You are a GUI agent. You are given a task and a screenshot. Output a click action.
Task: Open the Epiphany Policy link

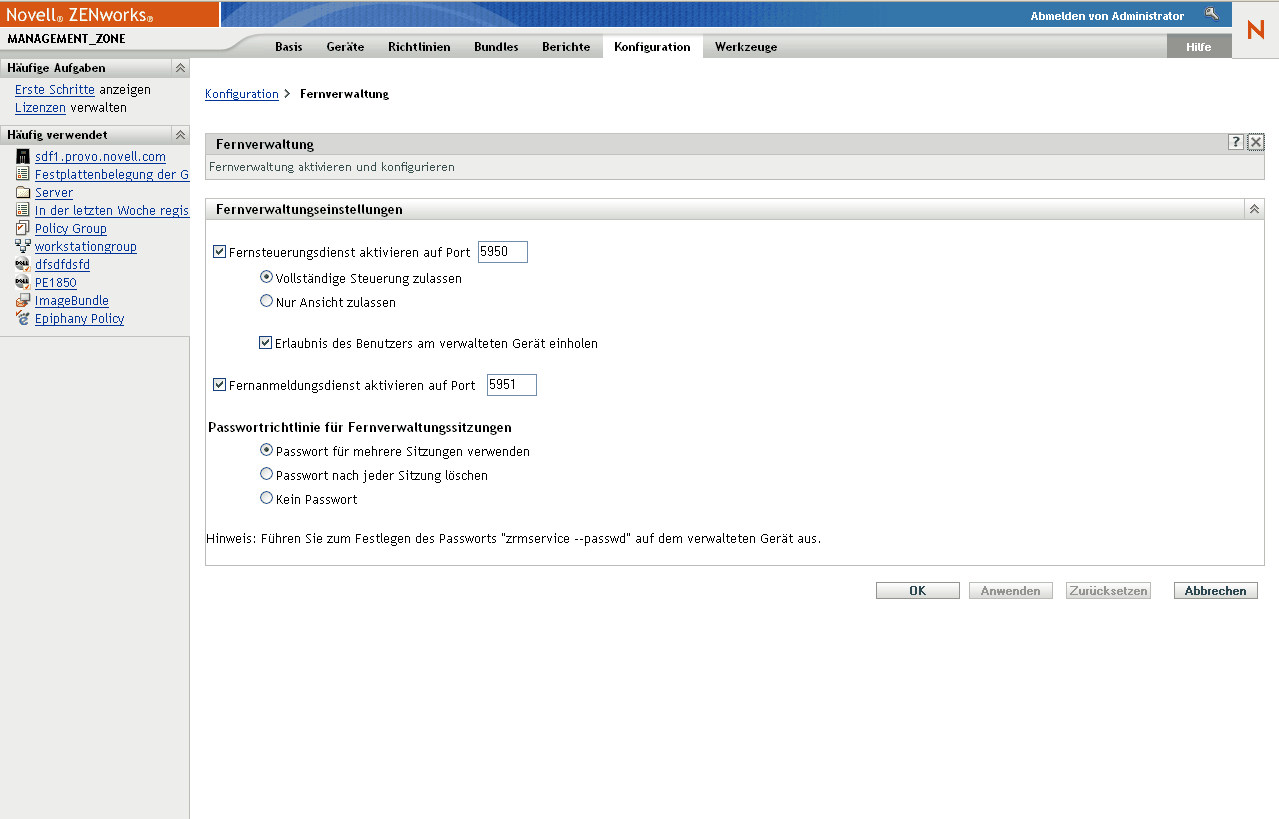[79, 319]
